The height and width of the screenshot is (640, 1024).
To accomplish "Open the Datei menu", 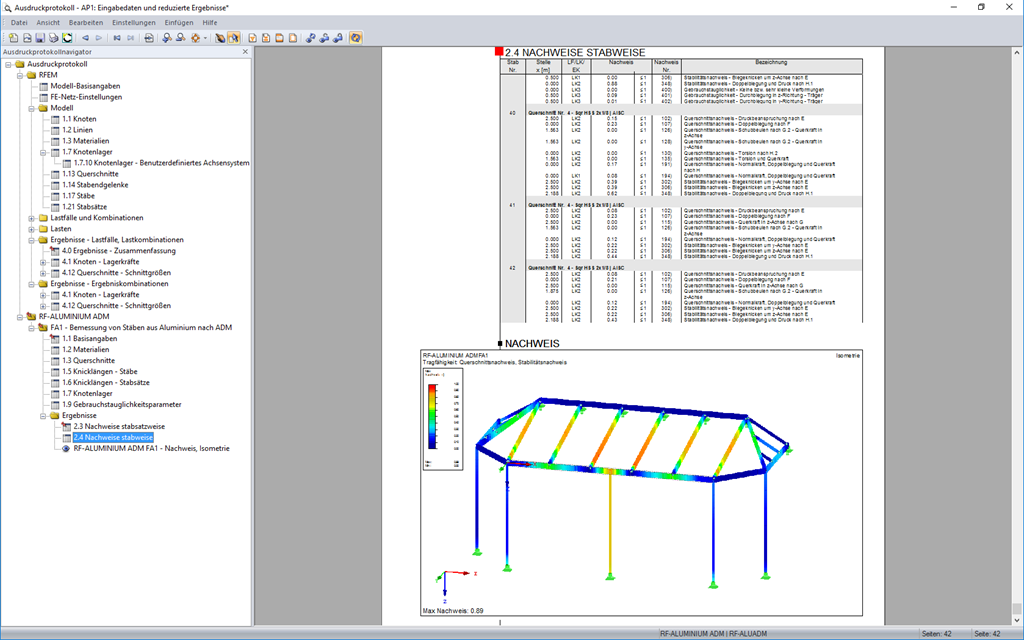I will tap(19, 22).
